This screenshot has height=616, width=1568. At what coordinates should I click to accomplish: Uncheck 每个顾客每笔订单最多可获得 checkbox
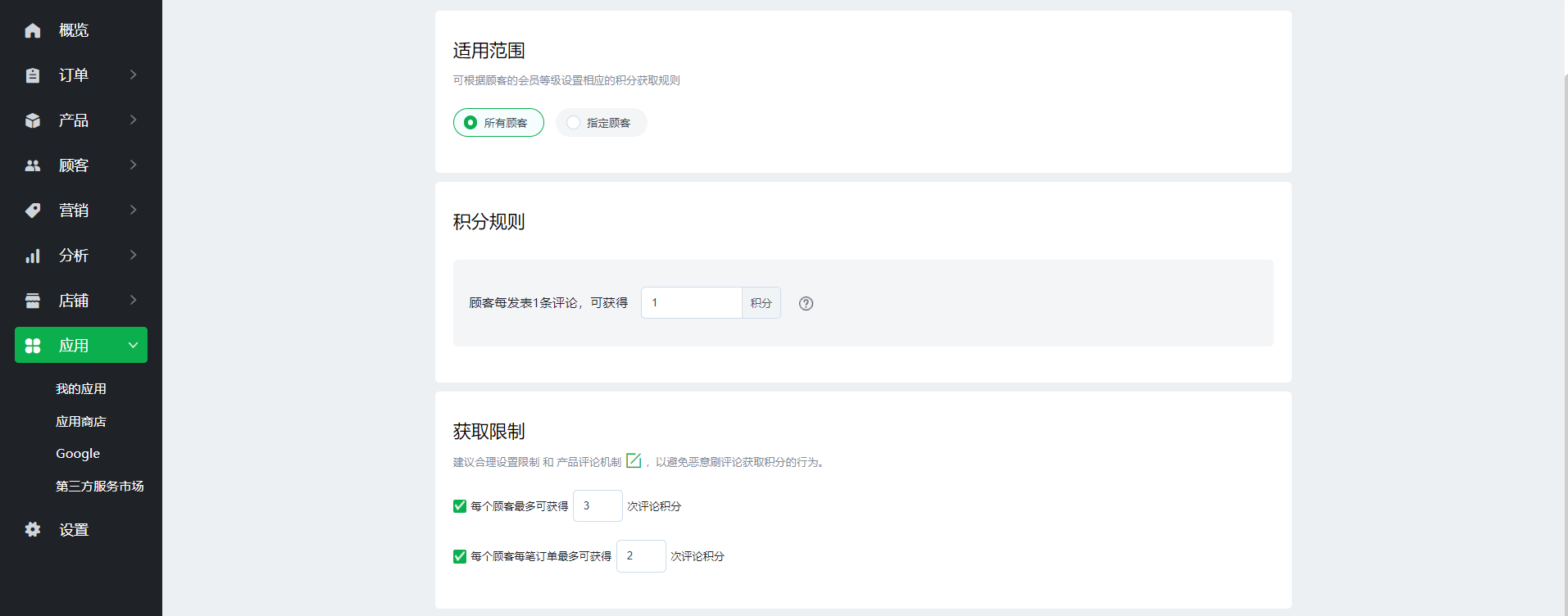[460, 556]
